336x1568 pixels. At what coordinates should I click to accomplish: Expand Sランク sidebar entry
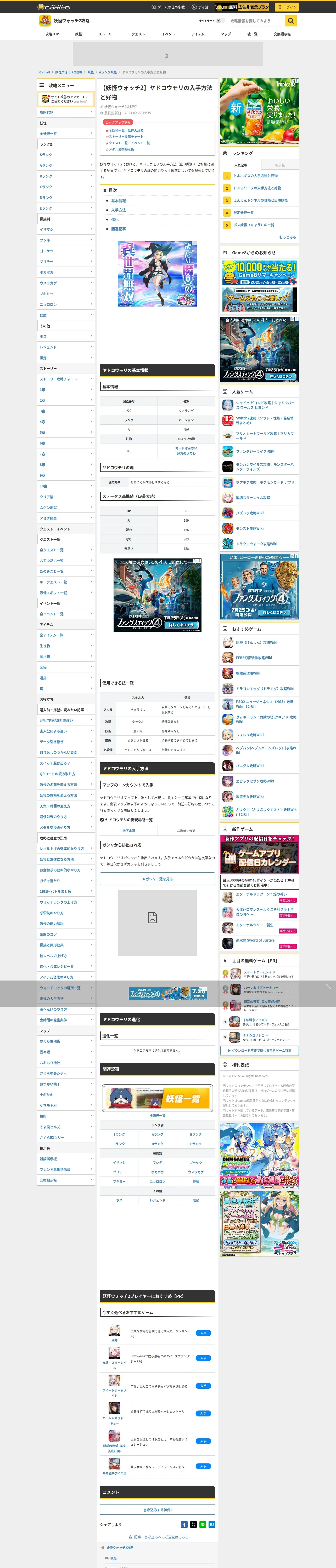pyautogui.click(x=66, y=155)
